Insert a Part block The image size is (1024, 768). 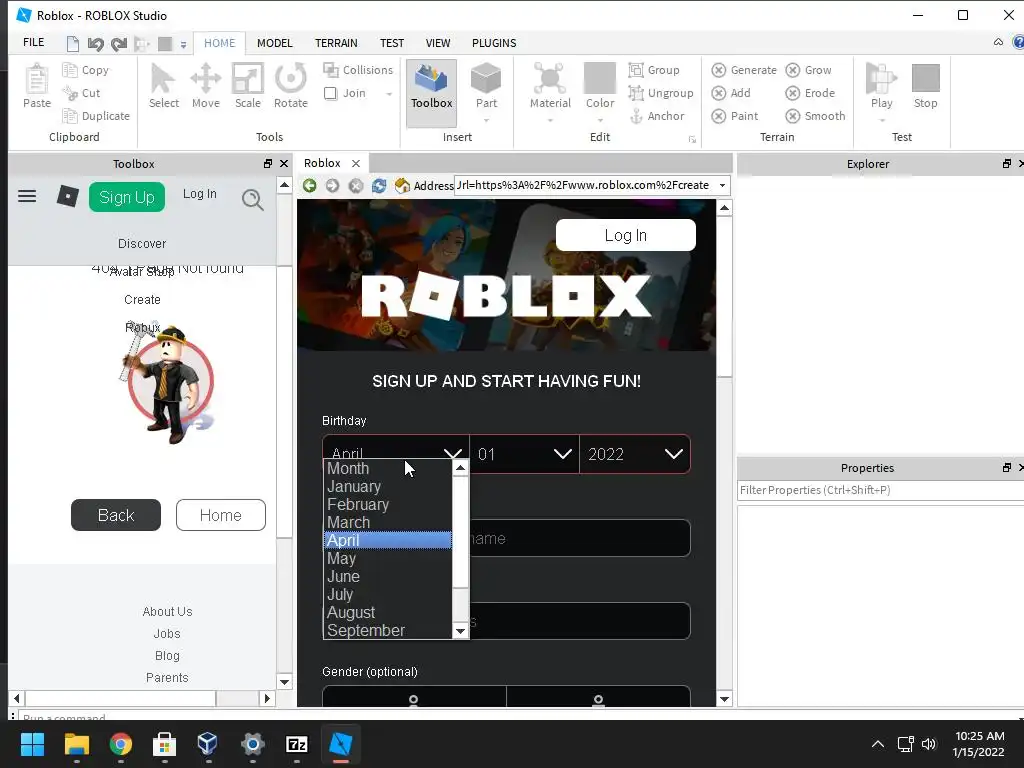coord(487,86)
